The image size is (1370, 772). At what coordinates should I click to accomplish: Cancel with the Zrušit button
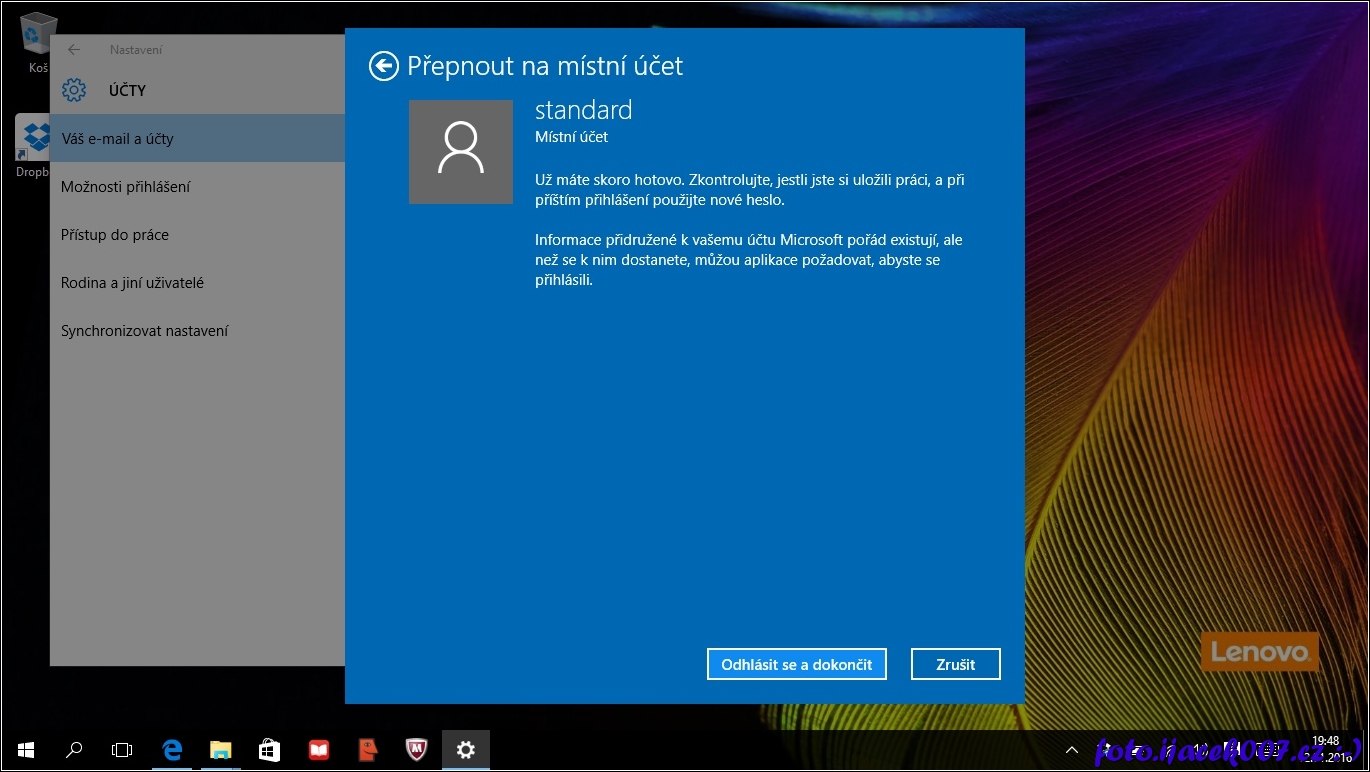tap(955, 664)
